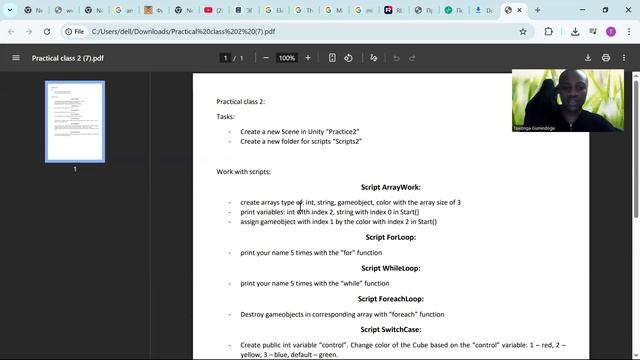Click the "Create public int variable" line
Screen dimensions: 640x360
pos(403,350)
